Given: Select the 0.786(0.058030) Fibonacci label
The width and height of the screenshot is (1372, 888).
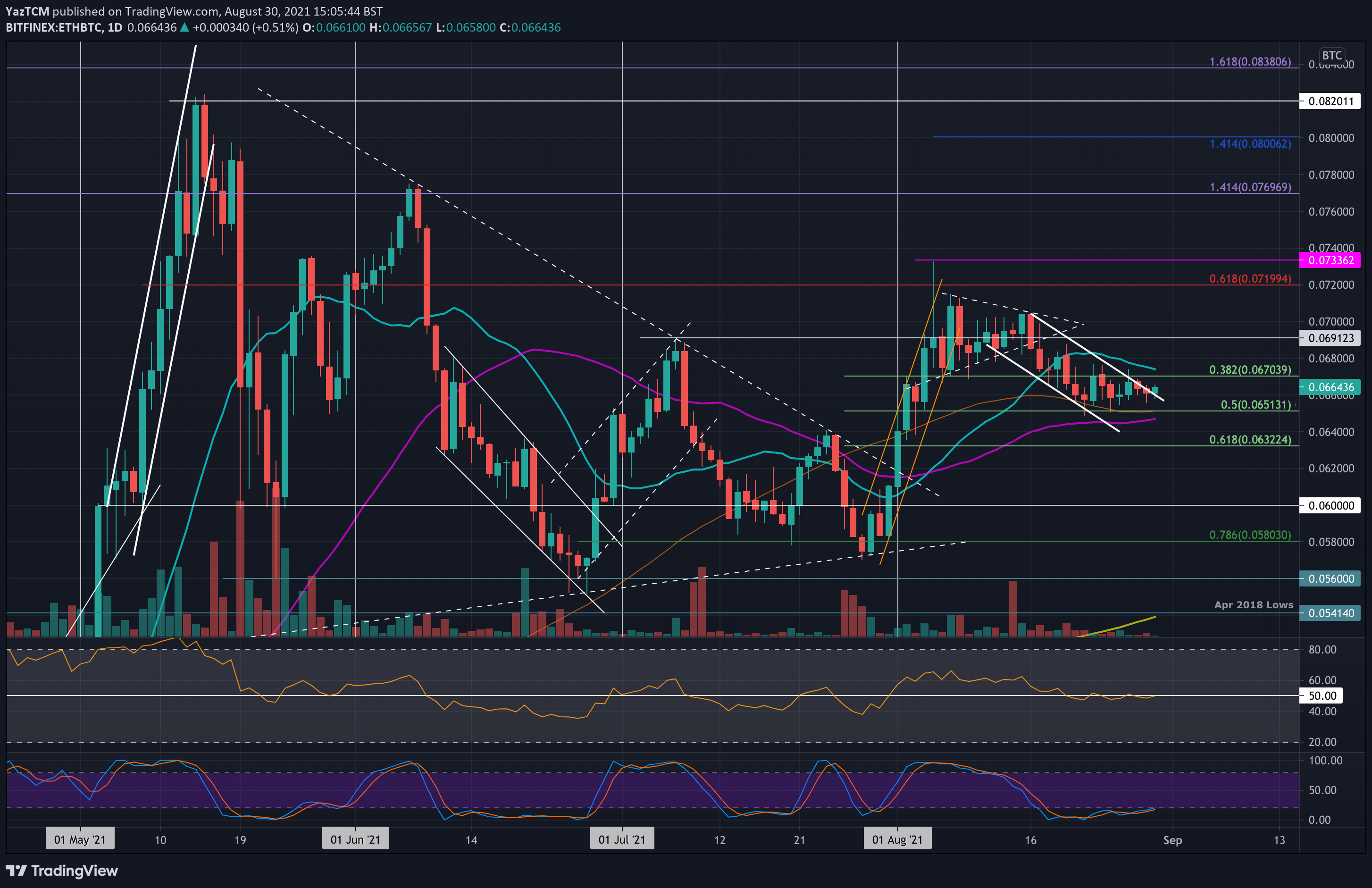Looking at the screenshot, I should (x=1250, y=535).
